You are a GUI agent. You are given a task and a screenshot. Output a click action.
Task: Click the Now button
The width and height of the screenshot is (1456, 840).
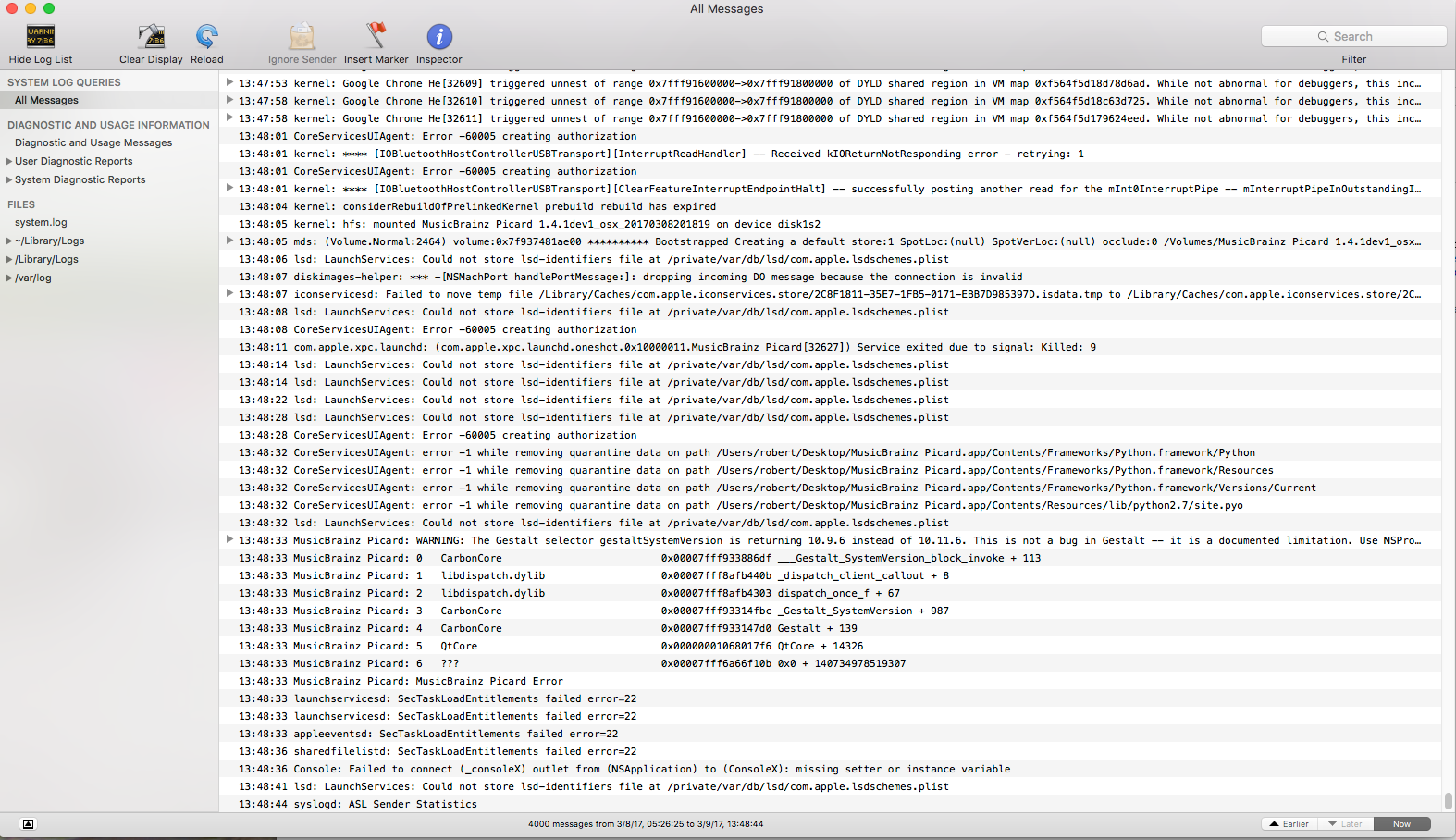click(1402, 823)
